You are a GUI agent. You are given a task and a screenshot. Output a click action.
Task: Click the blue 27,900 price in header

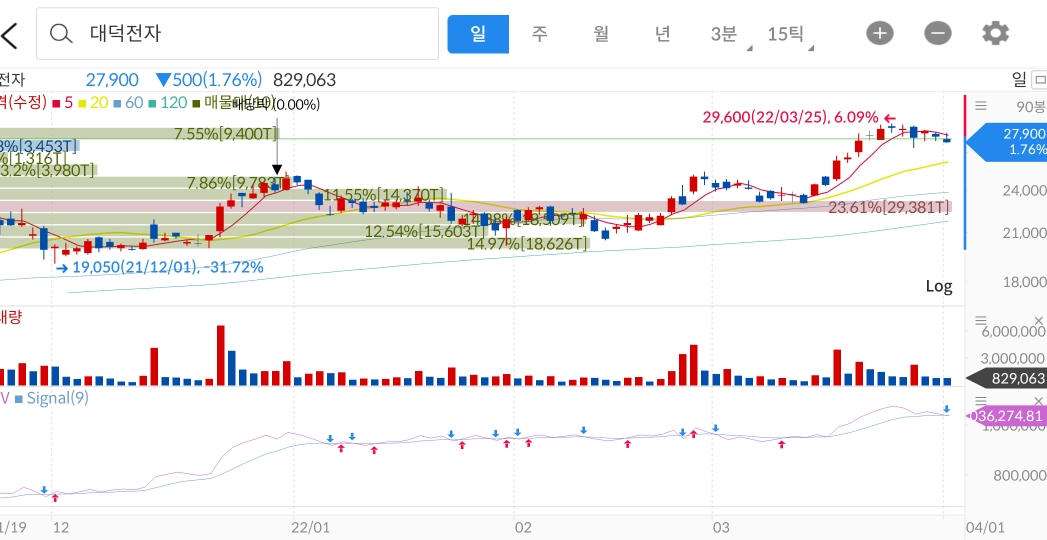[x=112, y=81]
